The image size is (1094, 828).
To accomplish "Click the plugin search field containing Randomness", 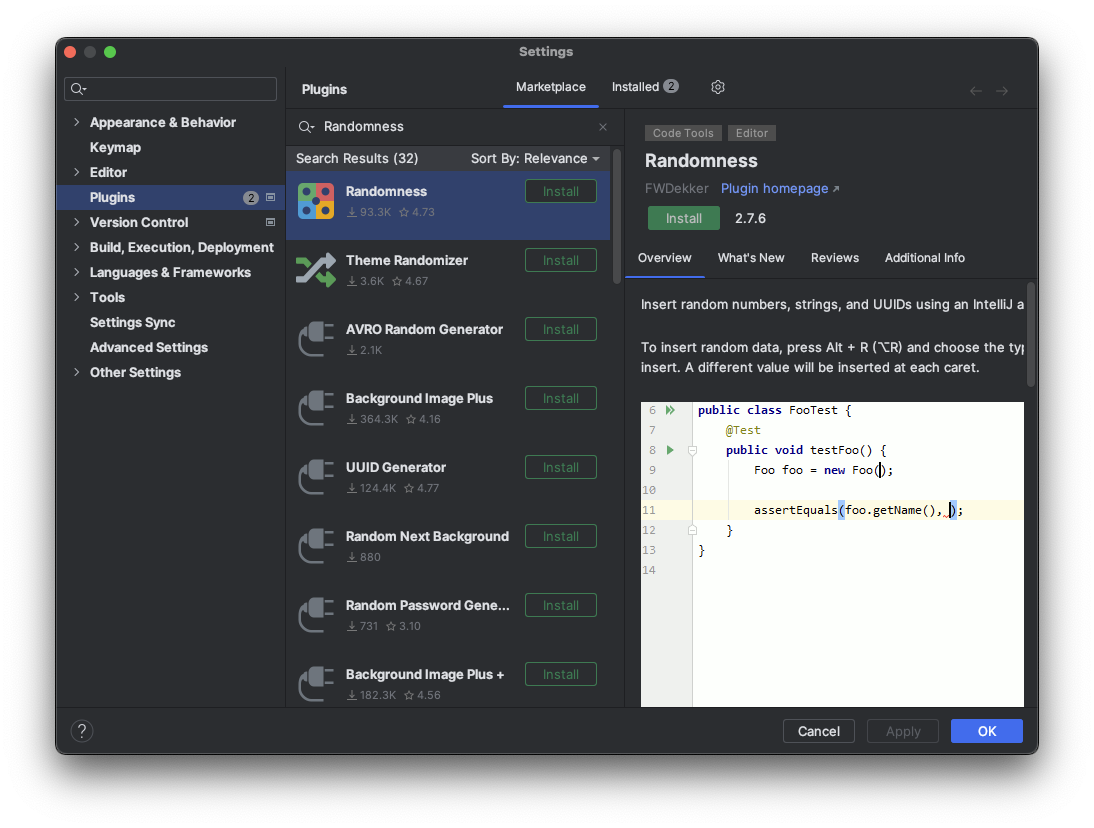I will [x=454, y=127].
